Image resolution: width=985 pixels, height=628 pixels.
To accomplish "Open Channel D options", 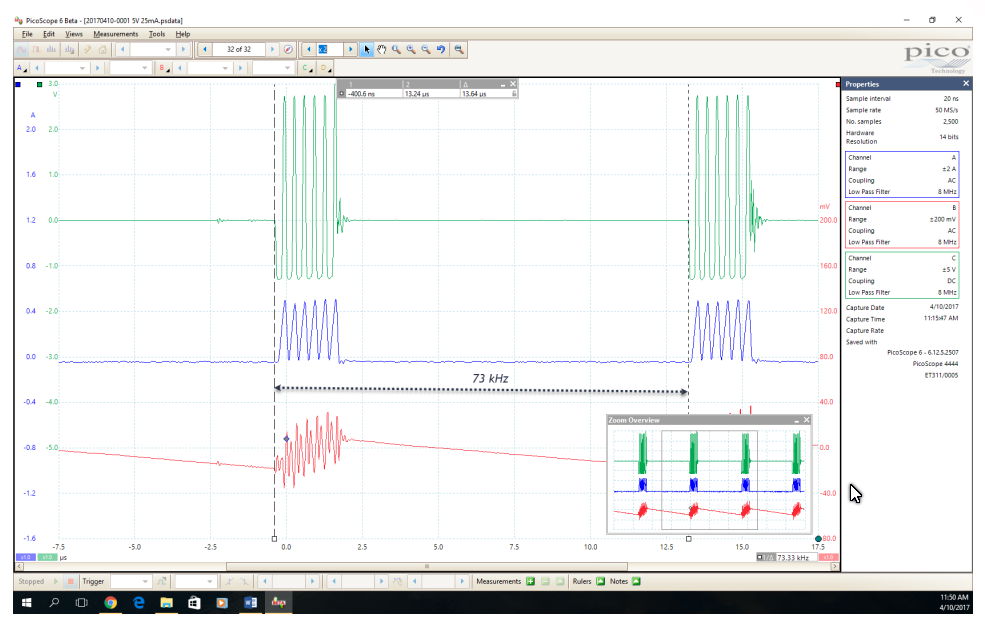I will (x=325, y=68).
